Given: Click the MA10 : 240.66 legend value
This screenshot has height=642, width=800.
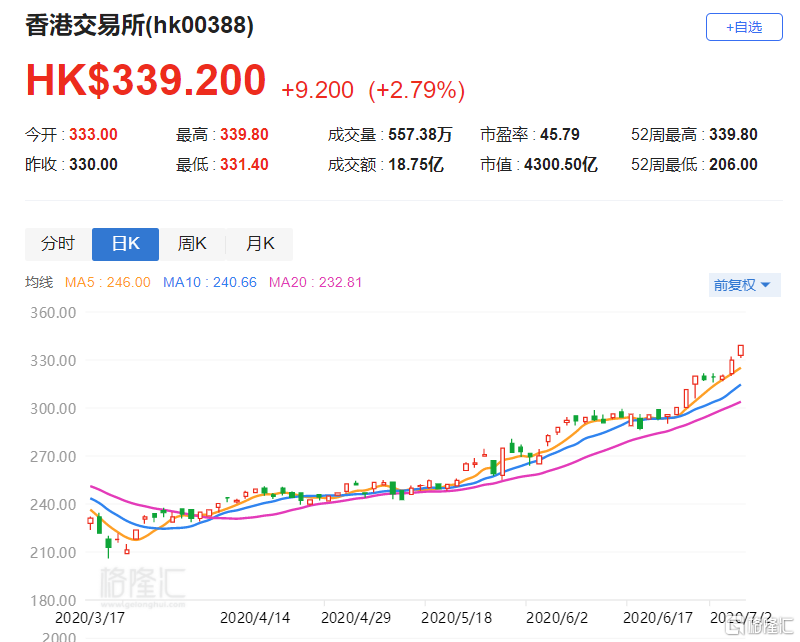Looking at the screenshot, I should 210,282.
